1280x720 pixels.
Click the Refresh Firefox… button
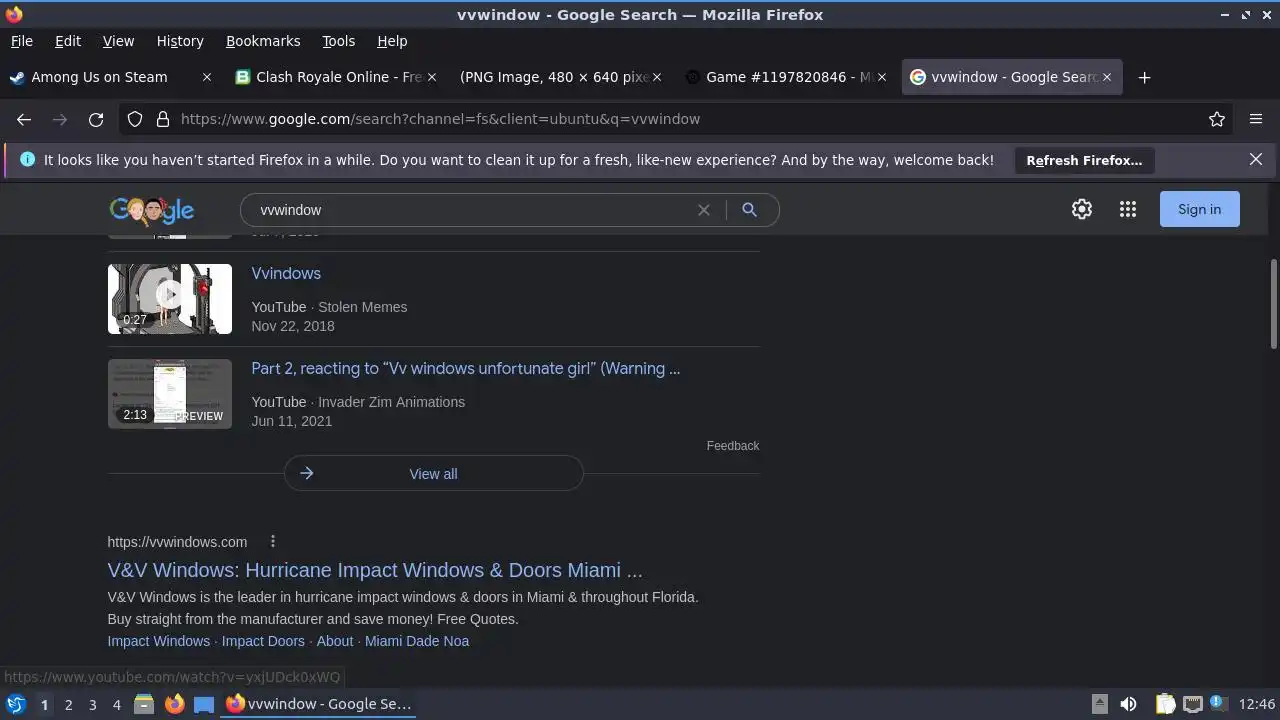(1084, 160)
